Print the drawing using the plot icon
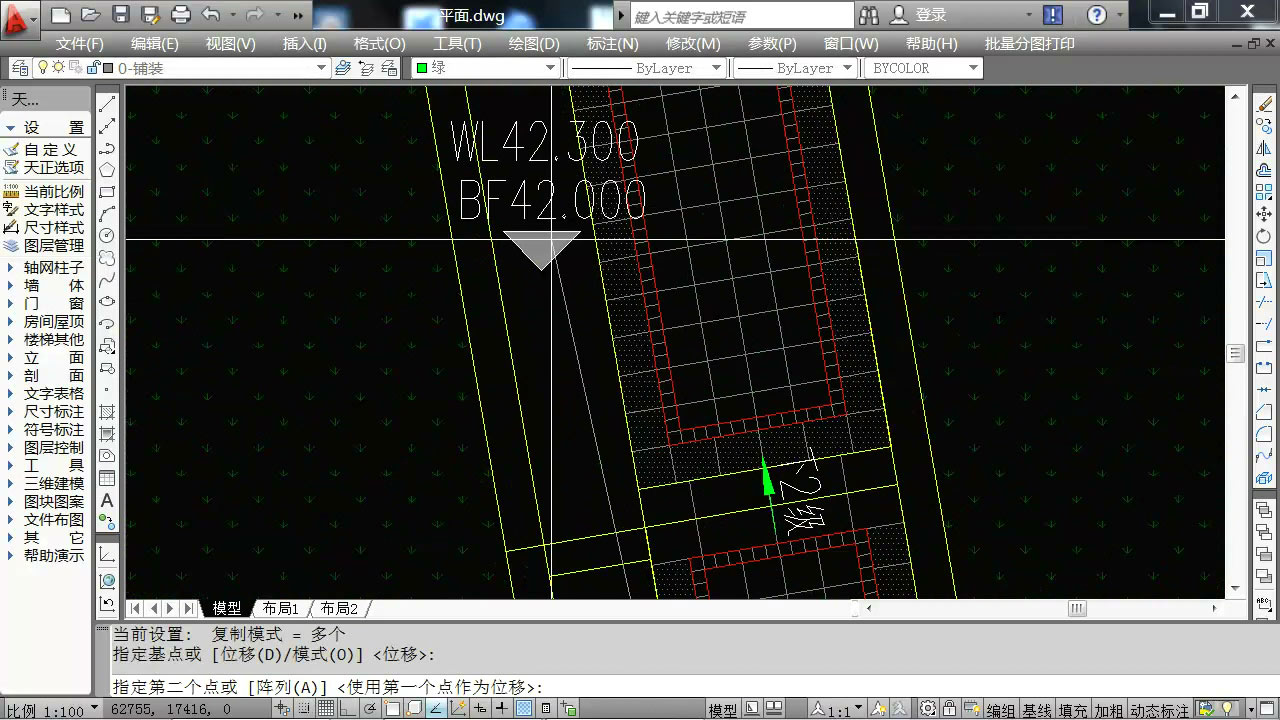This screenshot has height=720, width=1280. [x=180, y=15]
